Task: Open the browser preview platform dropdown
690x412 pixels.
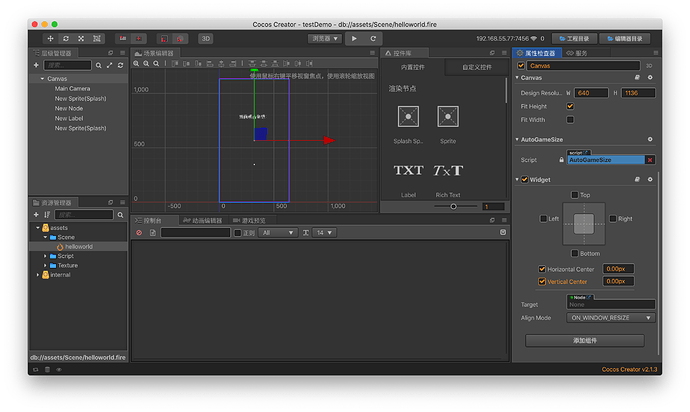Action: pos(324,38)
